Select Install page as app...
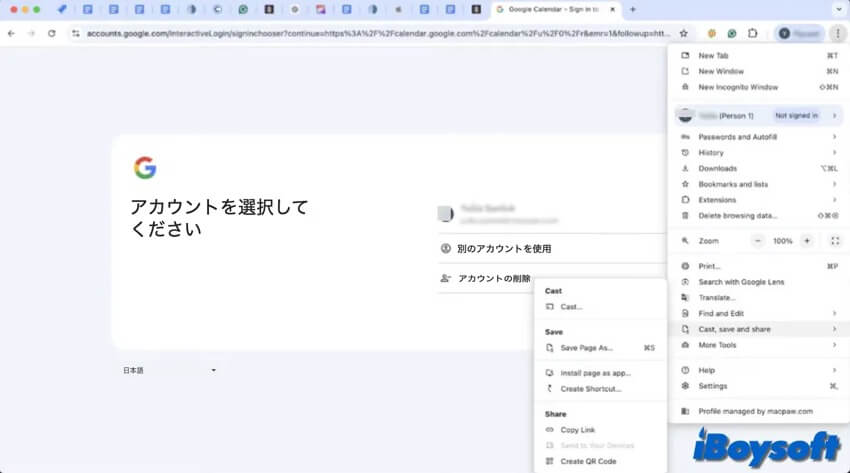Viewport: 850px width, 473px height. (600, 373)
